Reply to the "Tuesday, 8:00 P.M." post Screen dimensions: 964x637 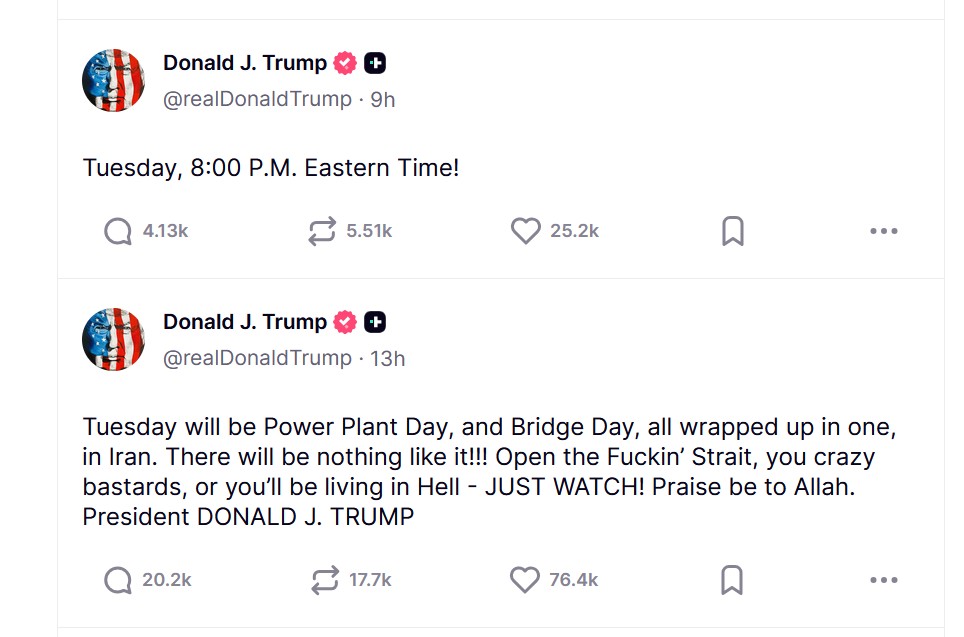click(118, 231)
